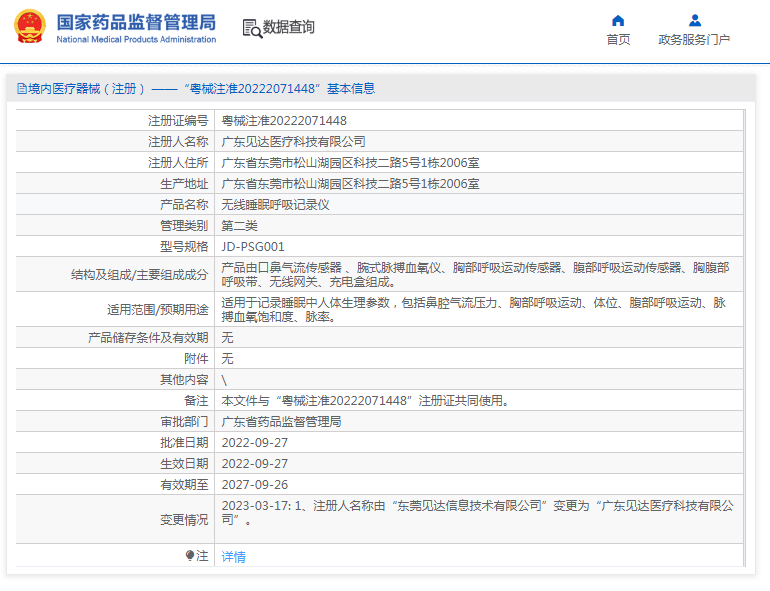Open the 详情 link

(x=233, y=557)
